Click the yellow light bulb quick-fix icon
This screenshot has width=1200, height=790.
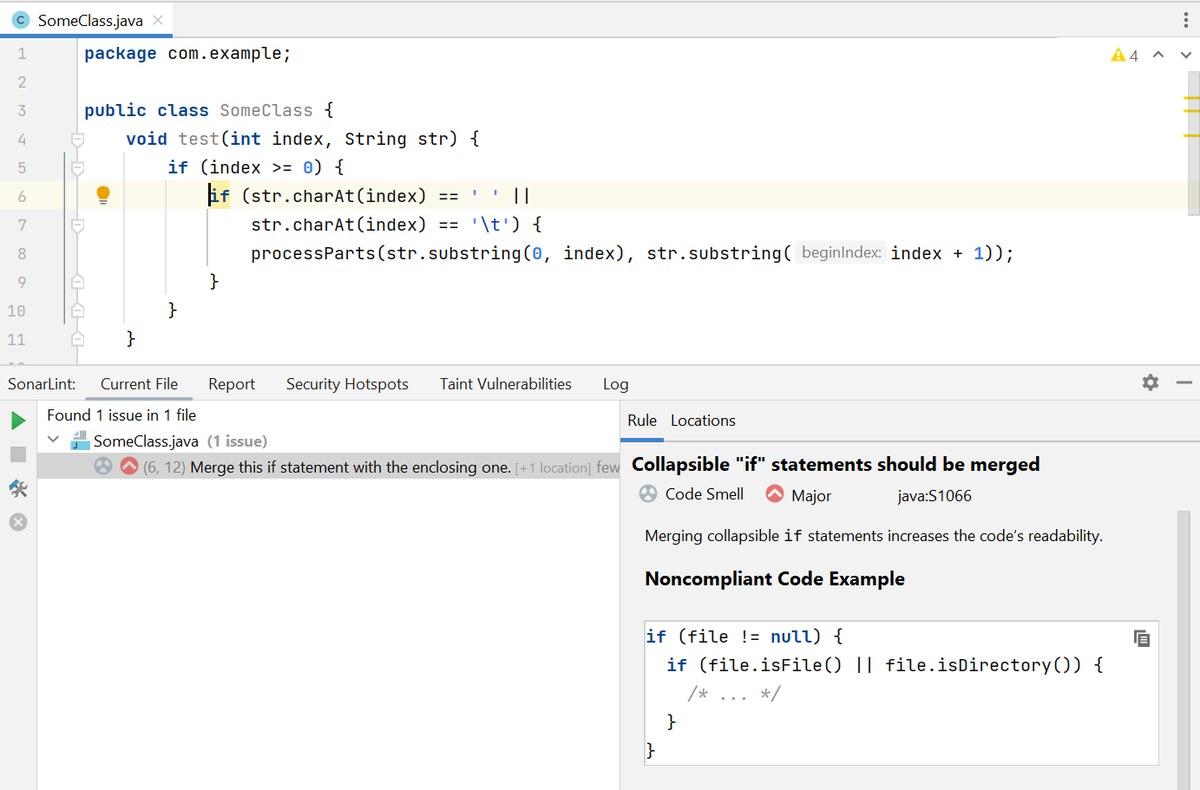point(102,195)
